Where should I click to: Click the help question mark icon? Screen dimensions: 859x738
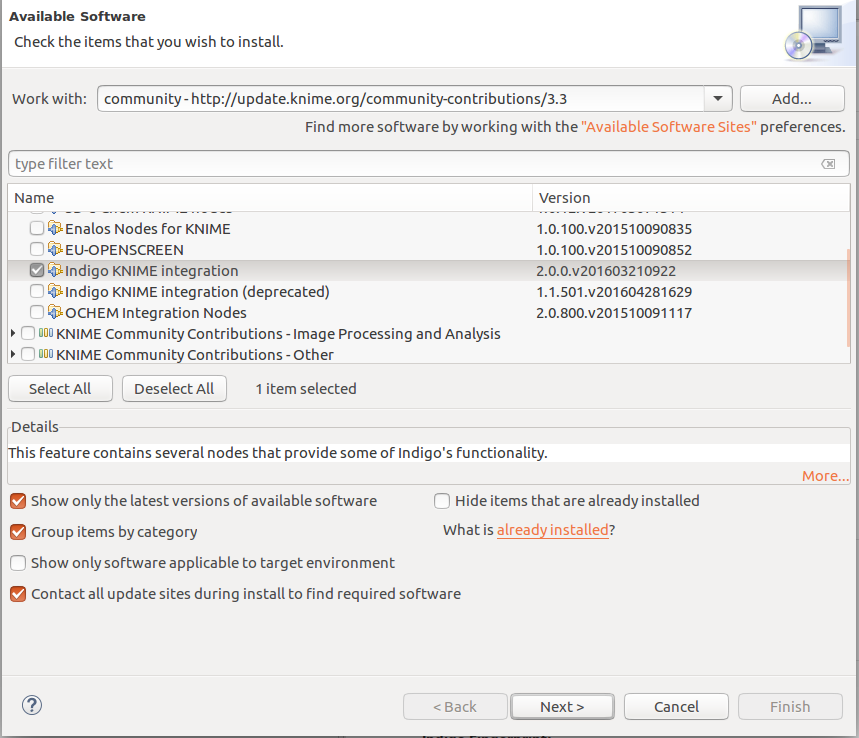32,706
